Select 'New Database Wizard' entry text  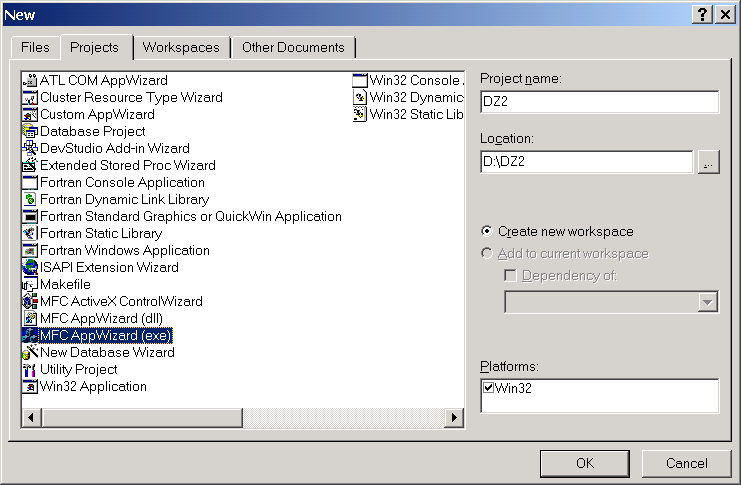pyautogui.click(x=107, y=353)
